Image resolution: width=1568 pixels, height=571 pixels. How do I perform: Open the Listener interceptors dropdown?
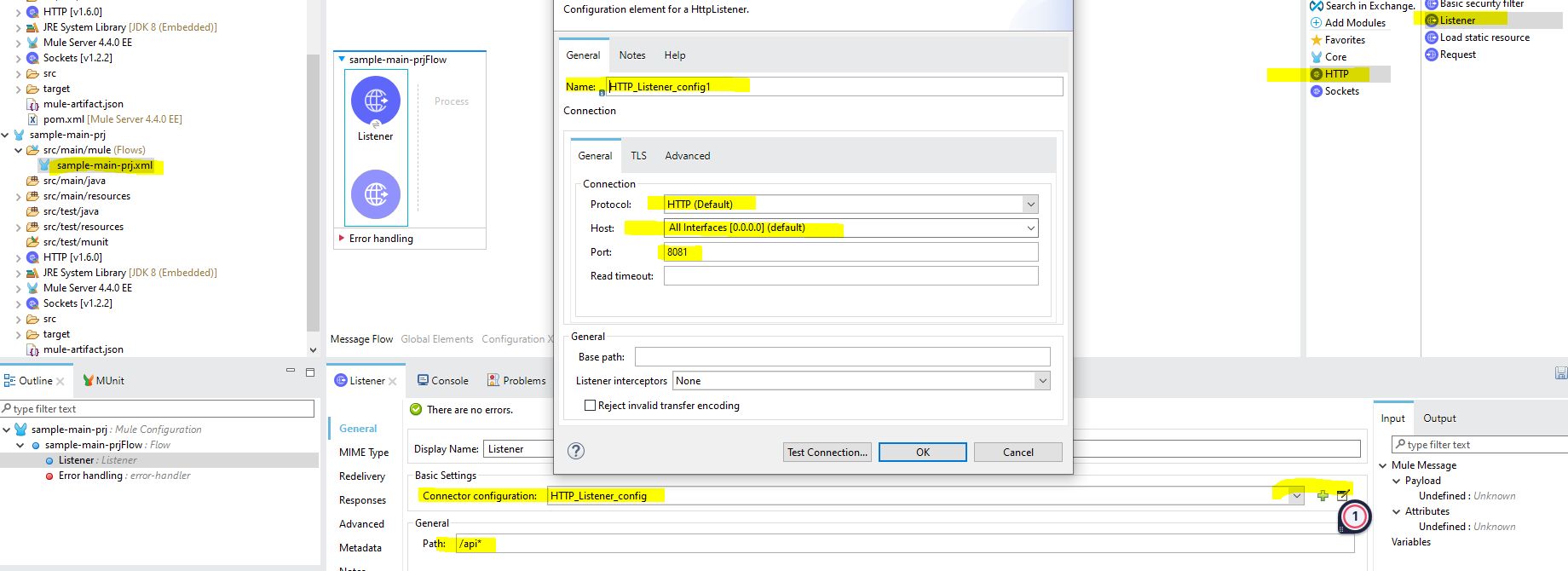[1042, 381]
